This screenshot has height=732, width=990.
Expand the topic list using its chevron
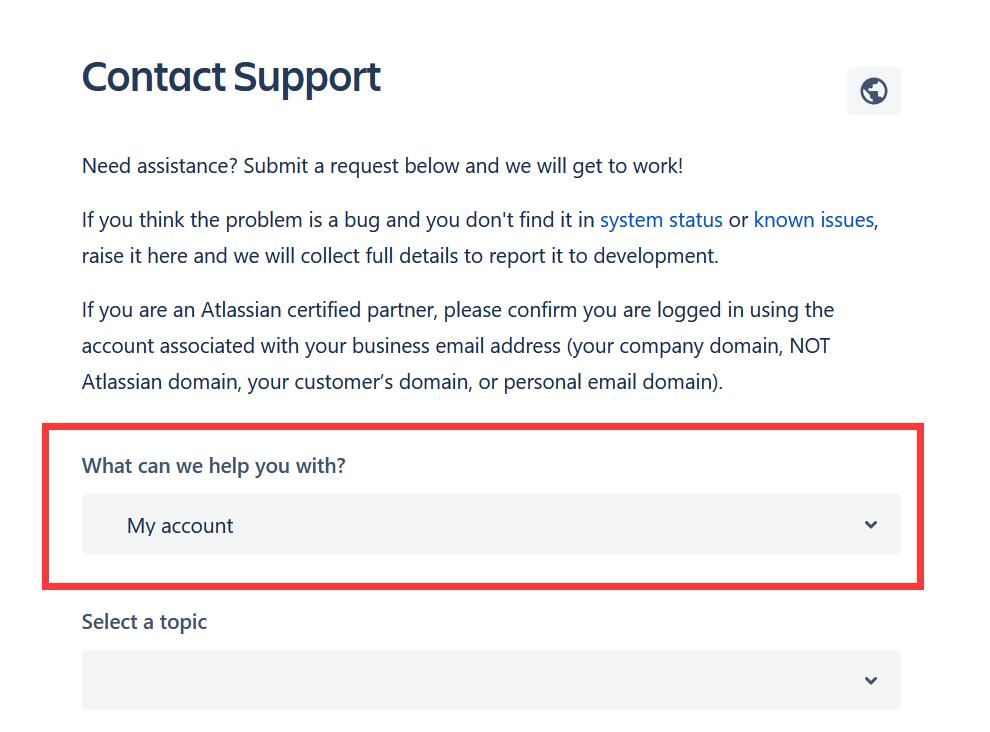[x=871, y=680]
